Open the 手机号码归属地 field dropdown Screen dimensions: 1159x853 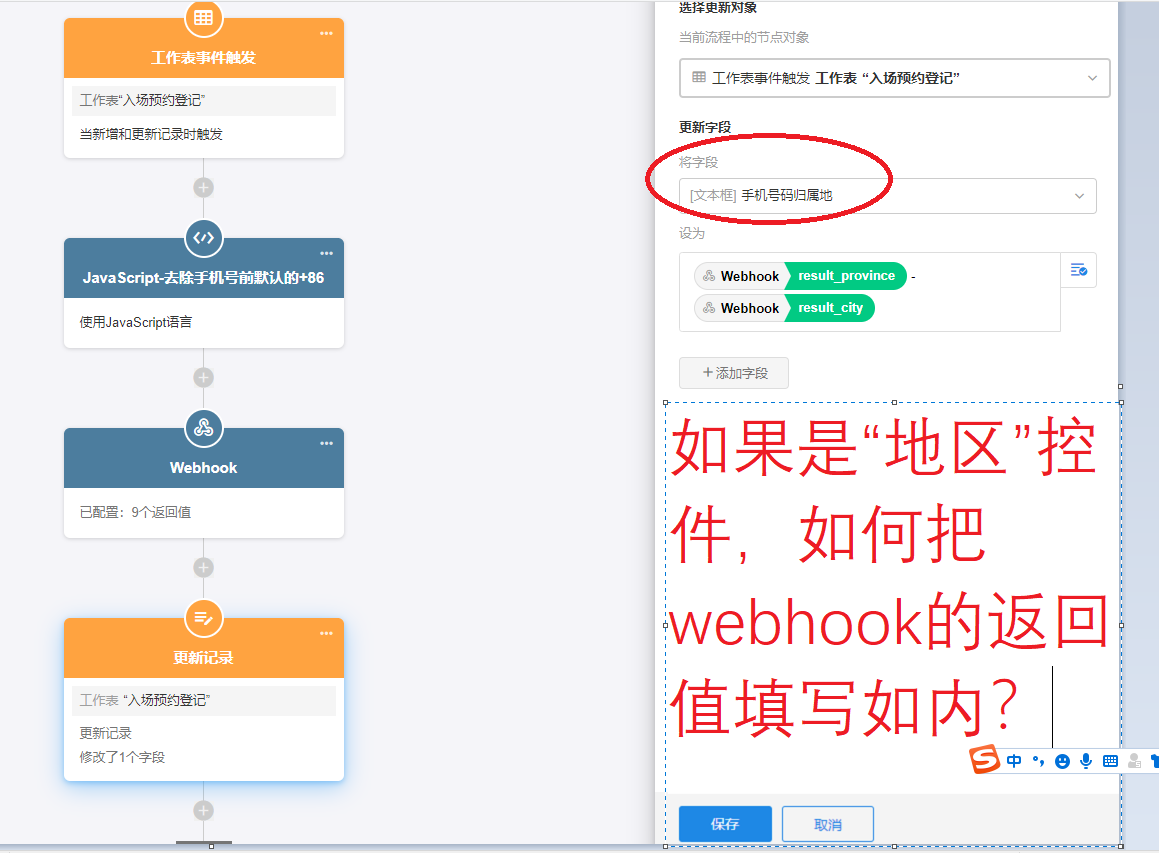point(887,196)
